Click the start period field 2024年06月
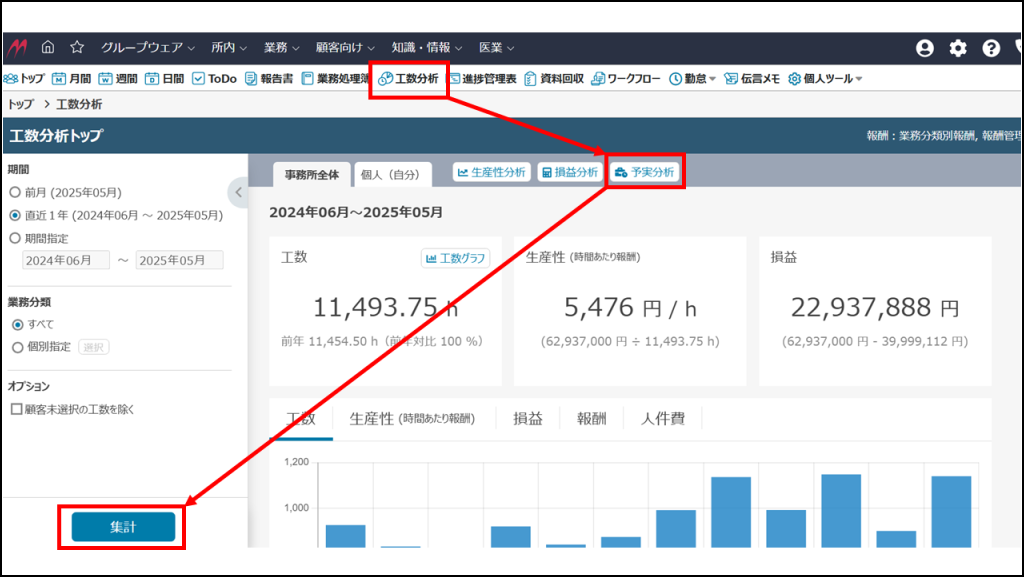This screenshot has width=1024, height=577. click(x=66, y=260)
